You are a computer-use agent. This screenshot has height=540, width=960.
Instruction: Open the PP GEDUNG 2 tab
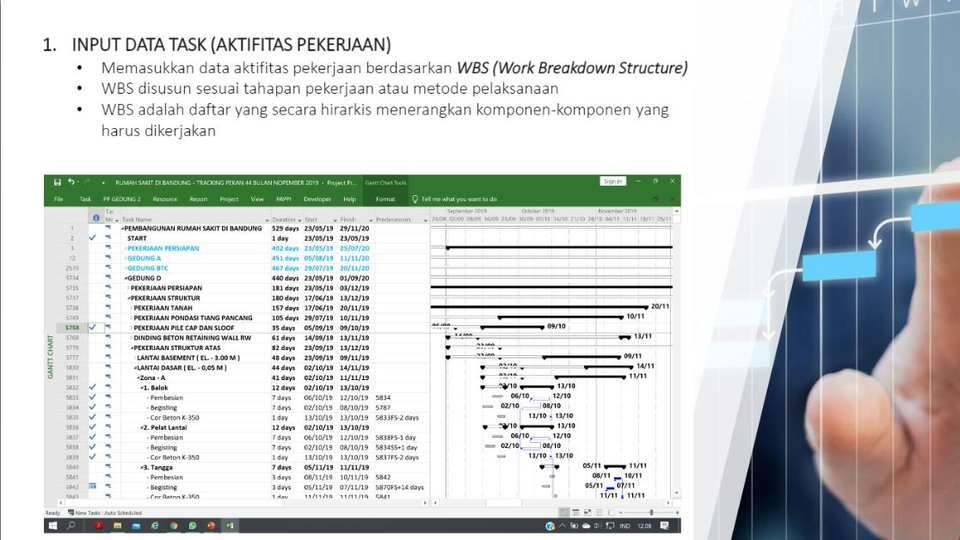pos(122,199)
